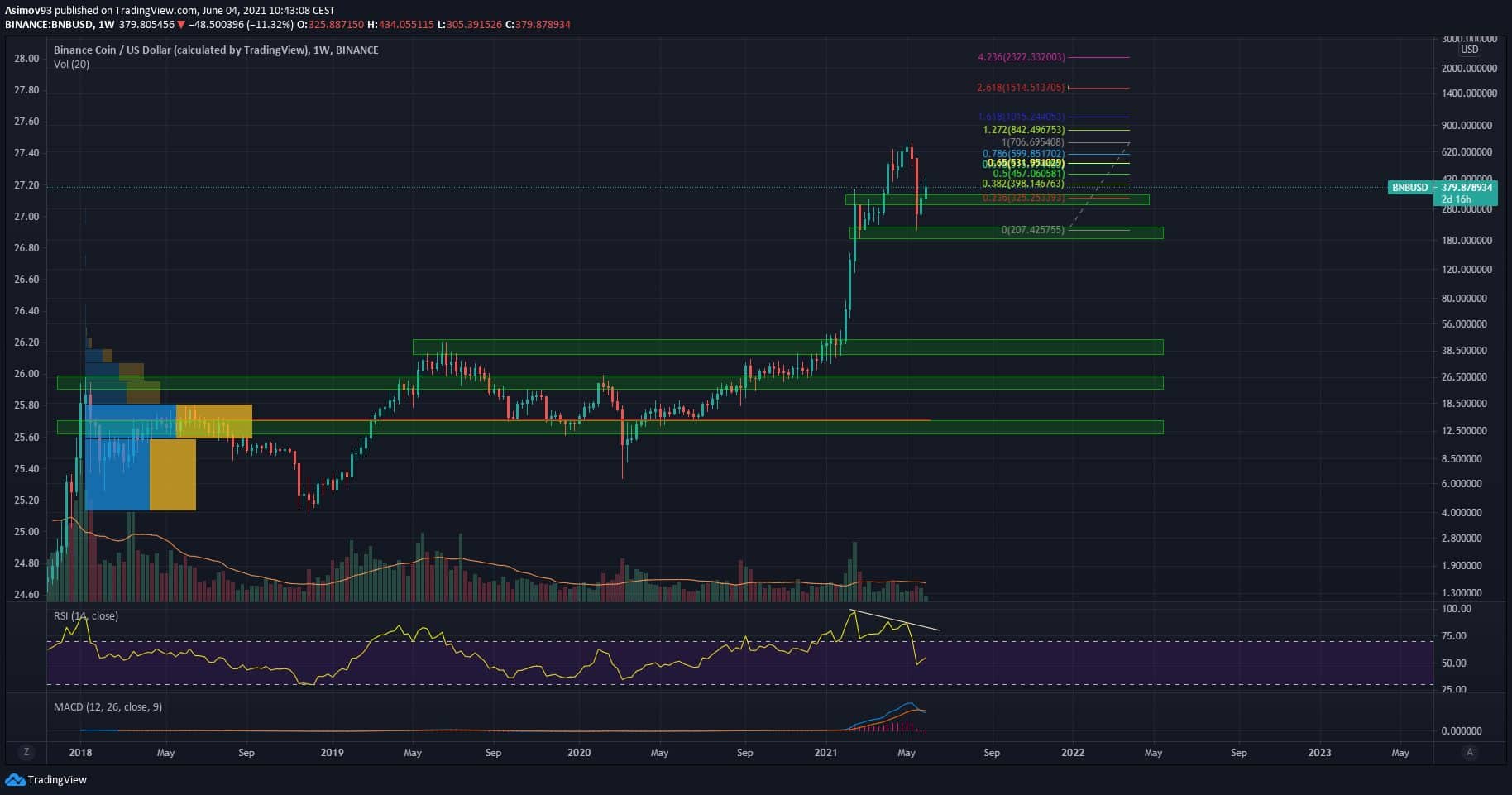The image size is (1512, 795).
Task: Click the 2.618(1514.513705) Fibonacci level label
Action: (x=1022, y=88)
